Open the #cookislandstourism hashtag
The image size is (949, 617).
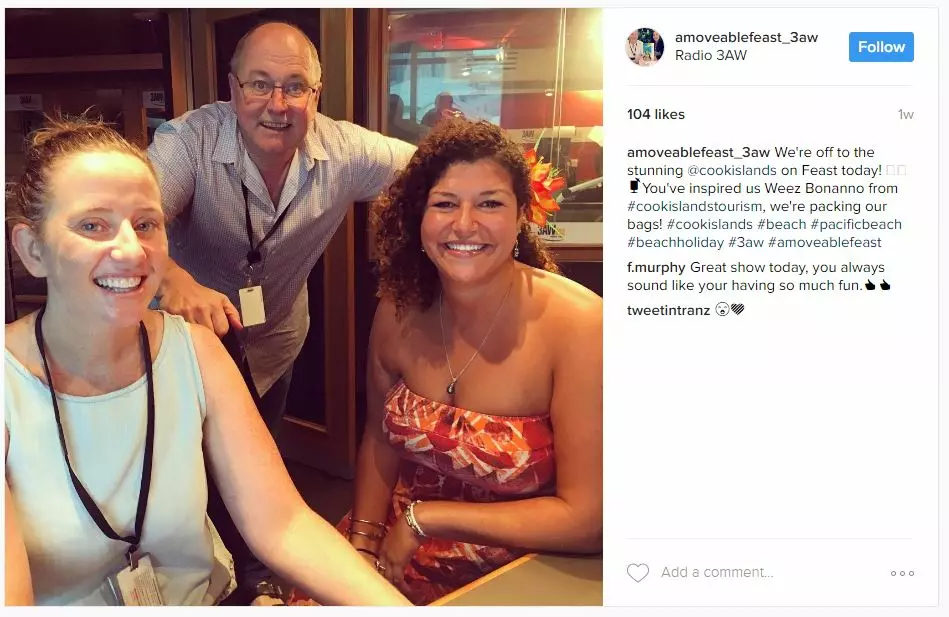click(x=694, y=206)
